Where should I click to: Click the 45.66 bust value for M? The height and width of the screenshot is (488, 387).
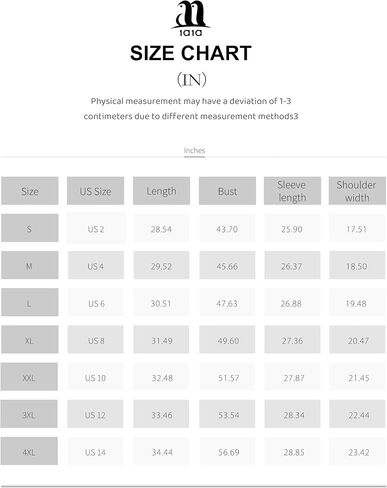(x=227, y=265)
